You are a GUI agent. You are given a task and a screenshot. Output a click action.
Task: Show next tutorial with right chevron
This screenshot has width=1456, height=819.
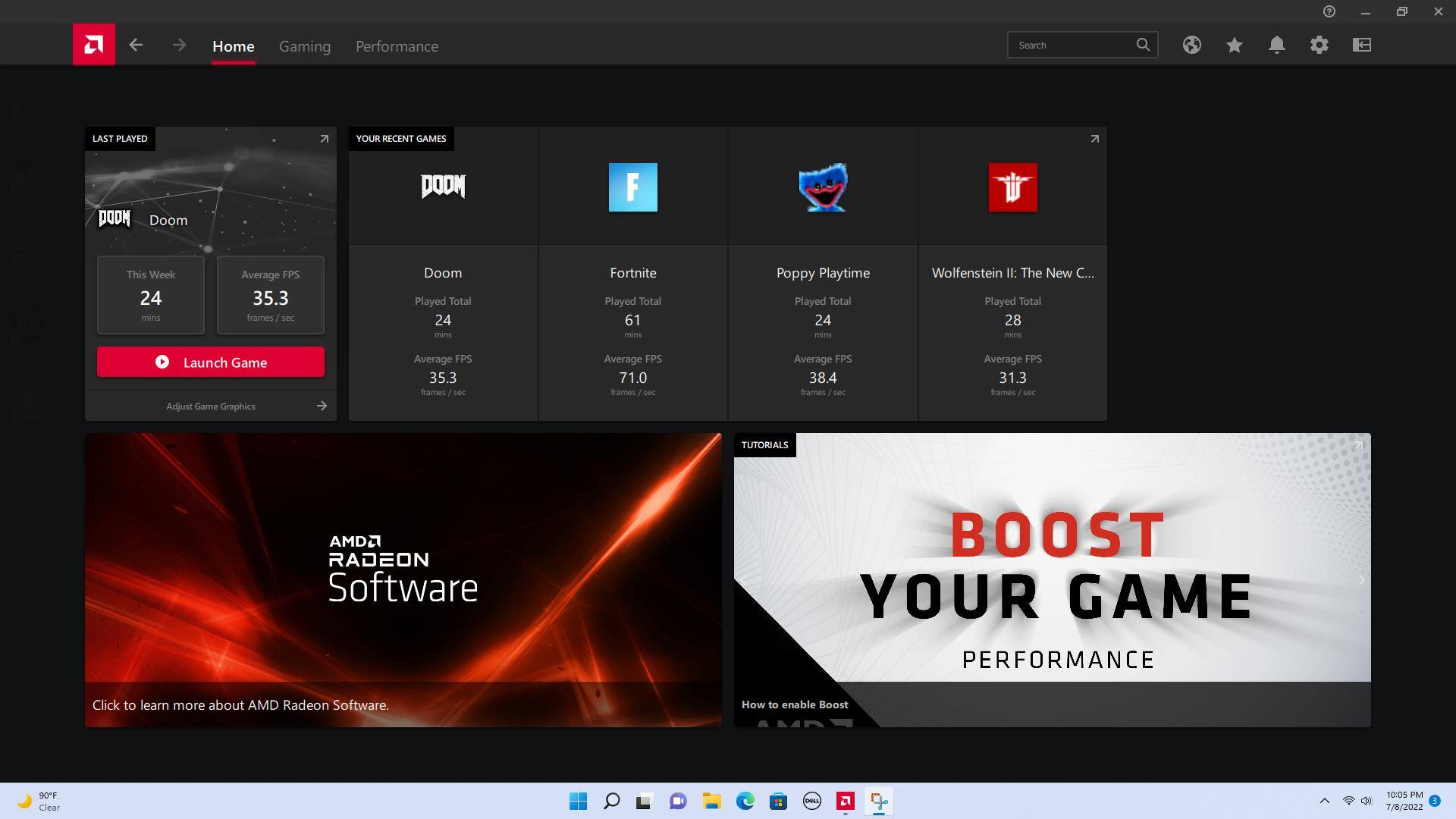pos(1360,581)
